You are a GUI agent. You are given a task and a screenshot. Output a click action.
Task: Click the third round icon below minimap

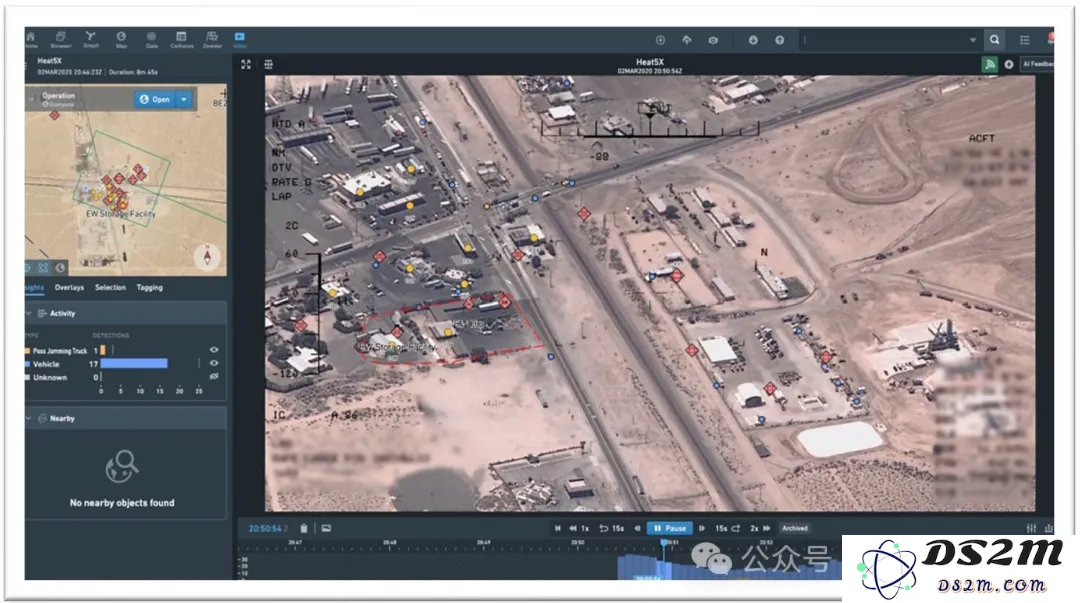[60, 267]
